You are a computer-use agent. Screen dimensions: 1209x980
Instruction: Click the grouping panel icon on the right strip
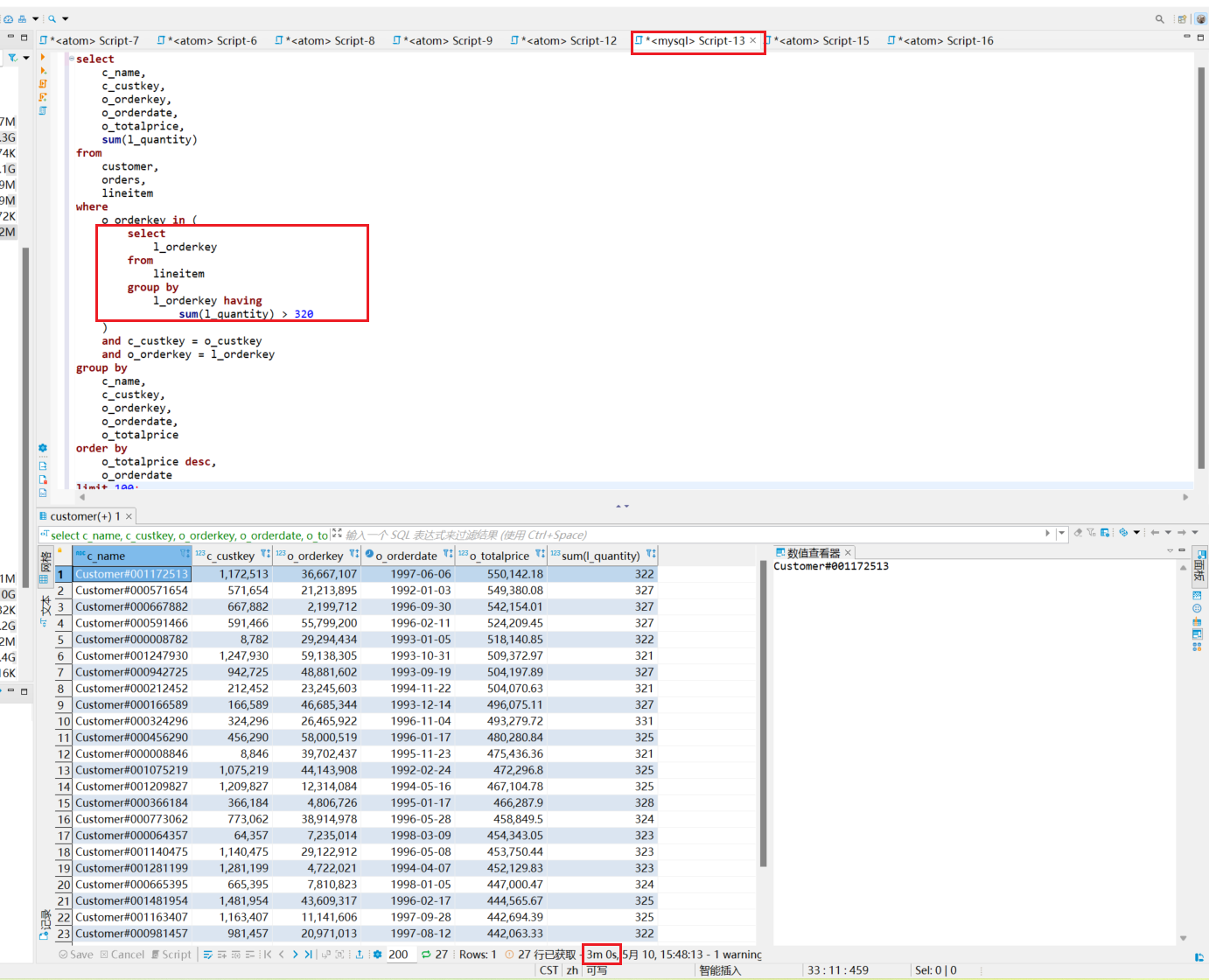click(1197, 609)
